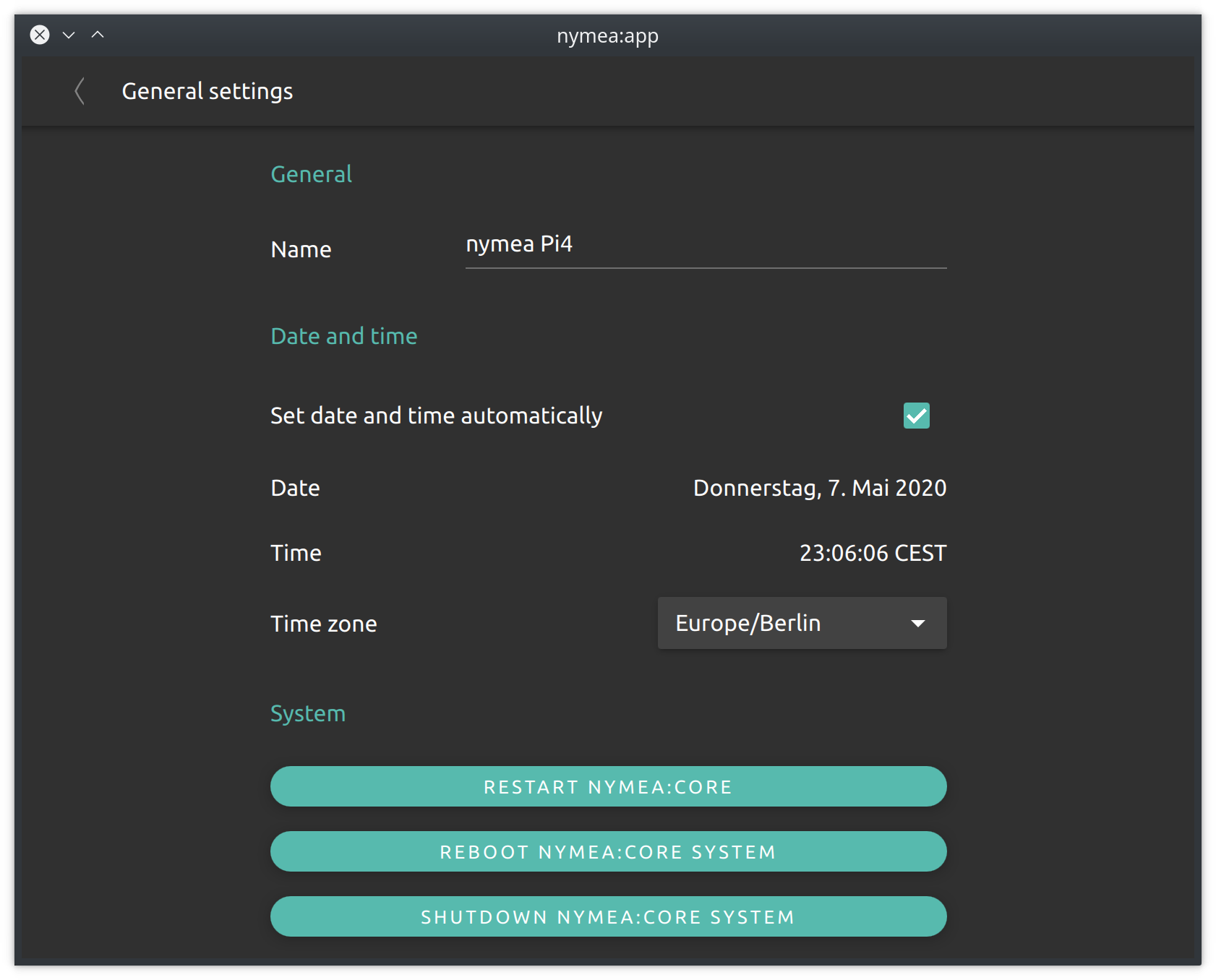Viewport: 1216px width, 980px height.
Task: Select the date 'Donnerstag, 7. Mai 2020'
Action: pos(820,489)
